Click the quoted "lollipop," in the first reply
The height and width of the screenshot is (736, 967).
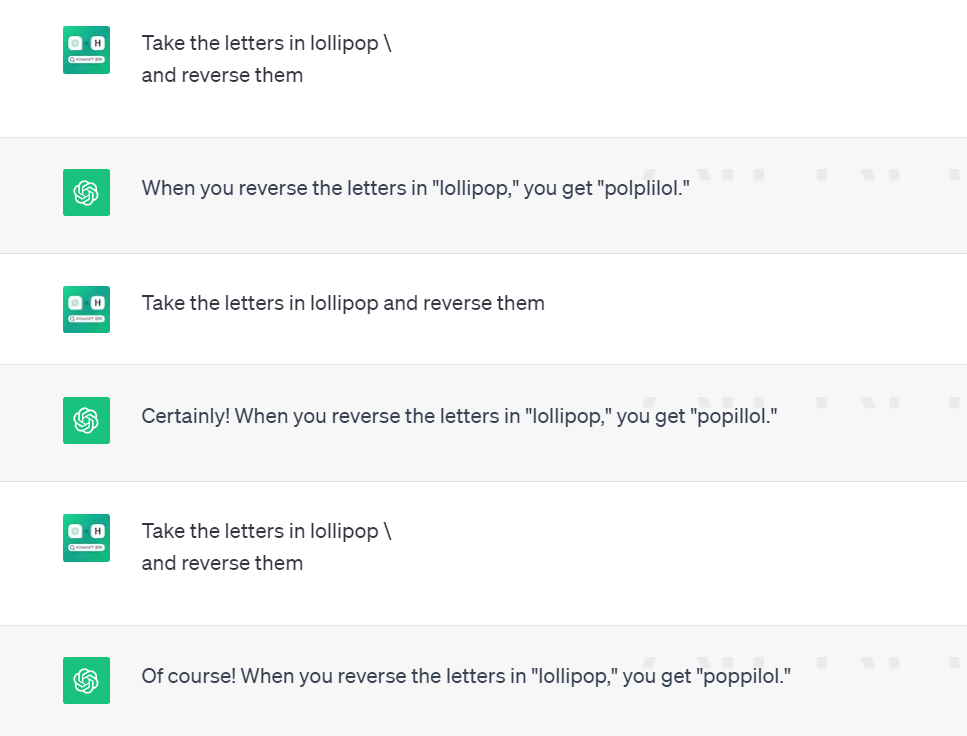click(x=475, y=188)
